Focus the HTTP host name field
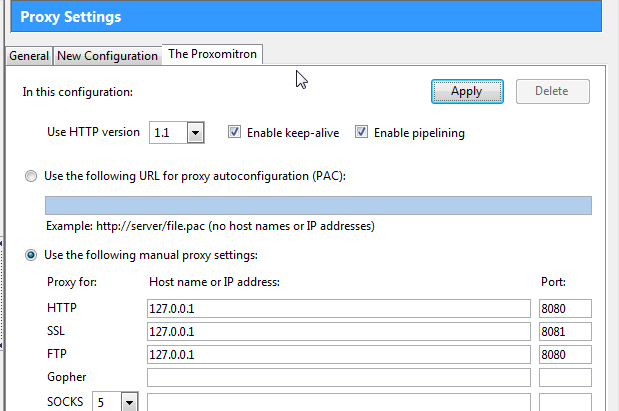Screen dimensions: 619x411 coord(338,308)
